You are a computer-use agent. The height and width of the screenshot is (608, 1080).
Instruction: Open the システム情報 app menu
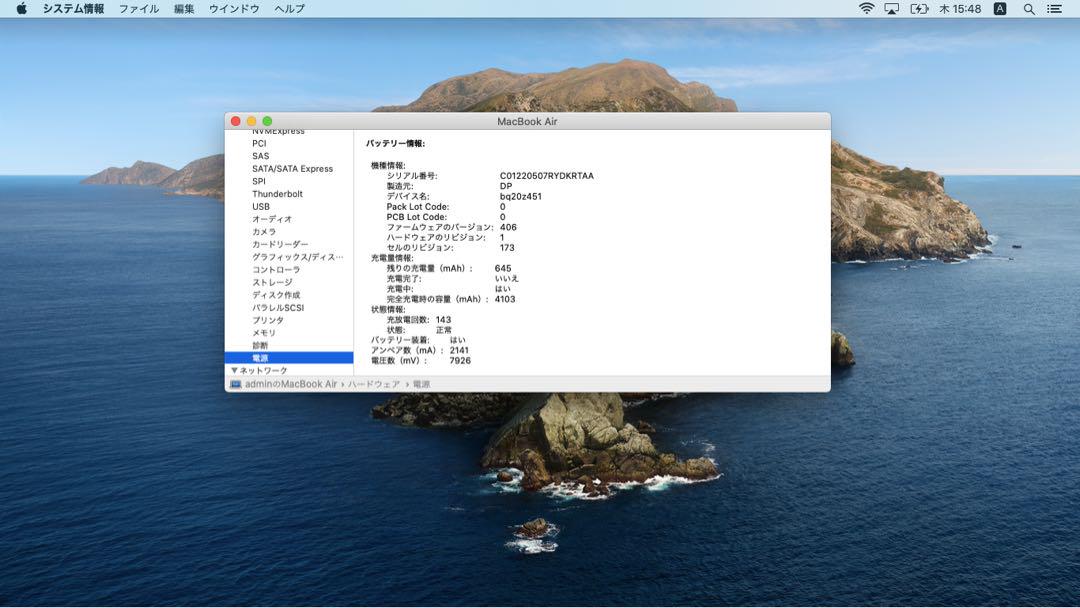tap(74, 9)
